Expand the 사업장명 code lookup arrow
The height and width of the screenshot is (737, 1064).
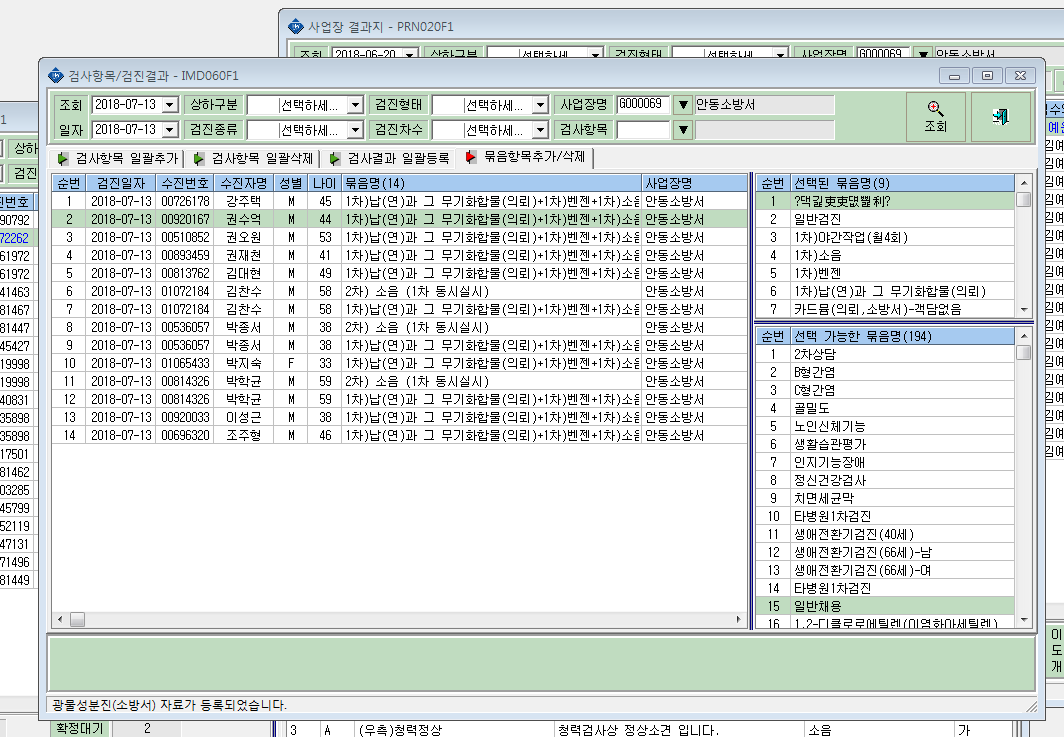(683, 105)
